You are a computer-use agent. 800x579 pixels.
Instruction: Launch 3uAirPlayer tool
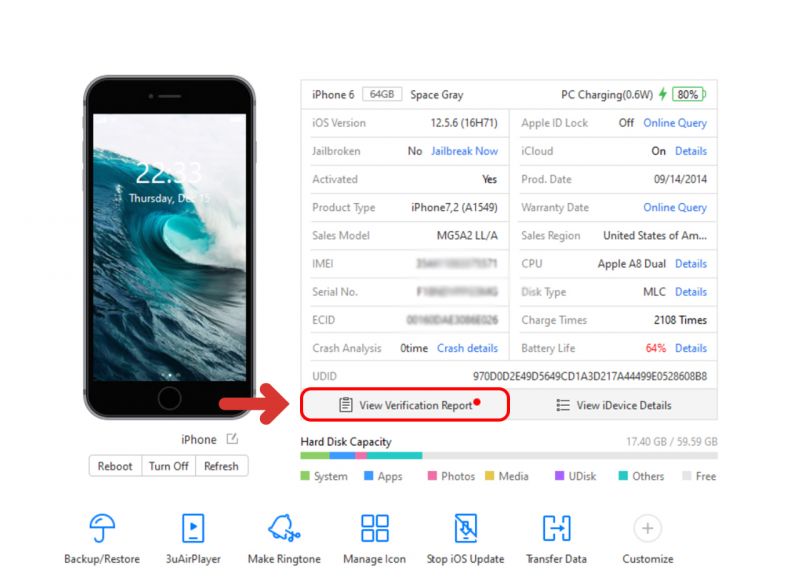[193, 528]
